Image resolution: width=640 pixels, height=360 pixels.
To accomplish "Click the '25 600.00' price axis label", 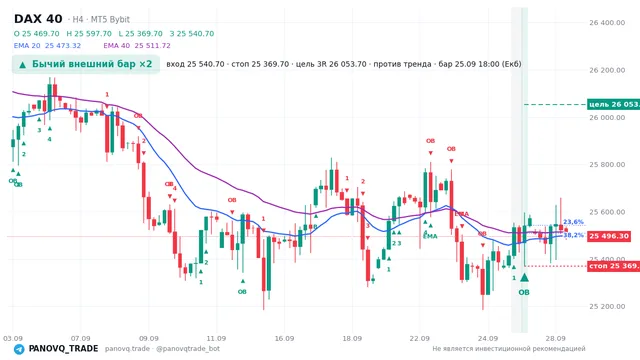I will [607, 212].
